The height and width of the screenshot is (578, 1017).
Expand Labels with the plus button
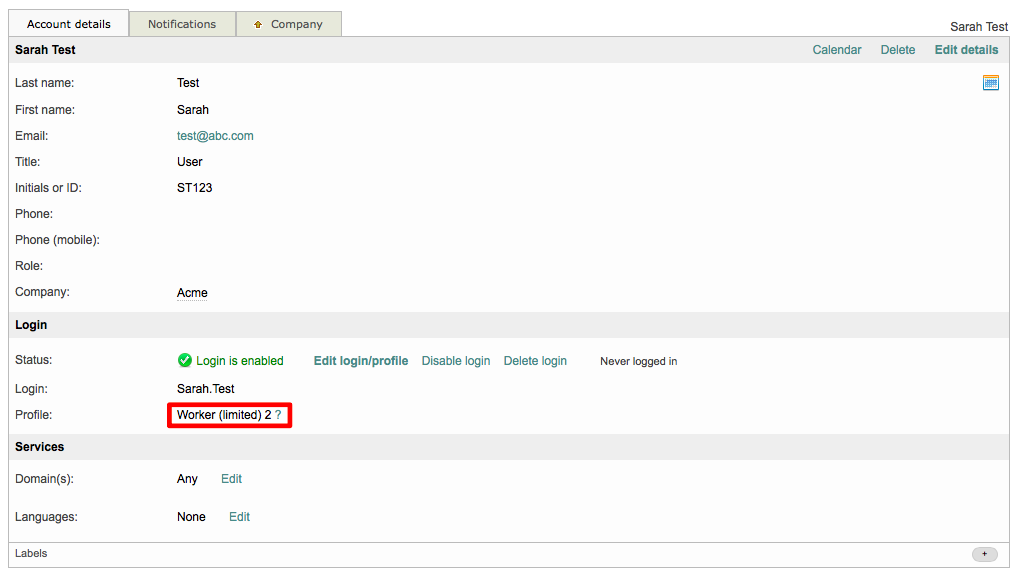pos(984,554)
